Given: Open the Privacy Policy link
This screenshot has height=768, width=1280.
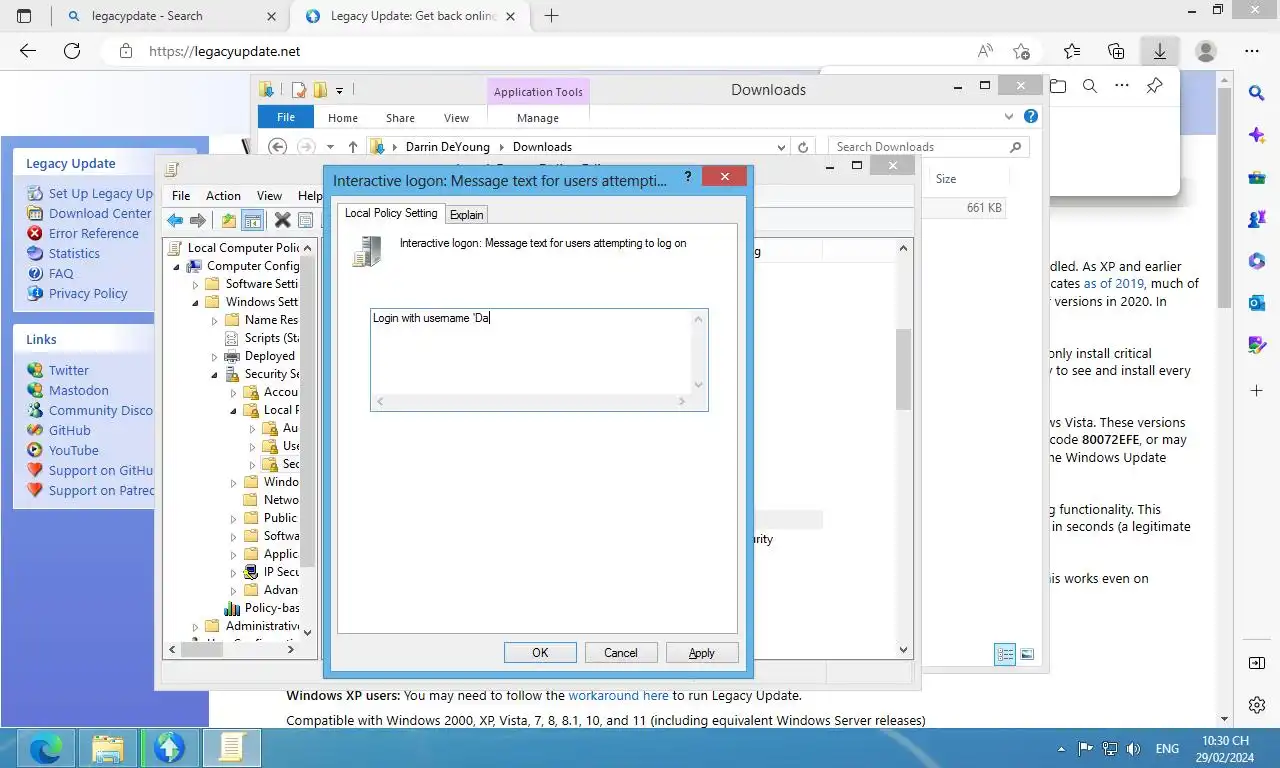Looking at the screenshot, I should [88, 293].
